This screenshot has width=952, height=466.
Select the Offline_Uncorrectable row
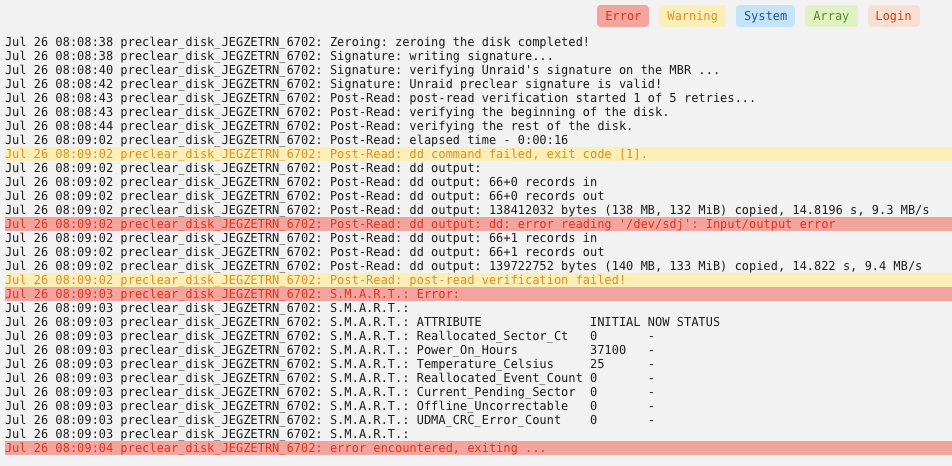pos(330,405)
